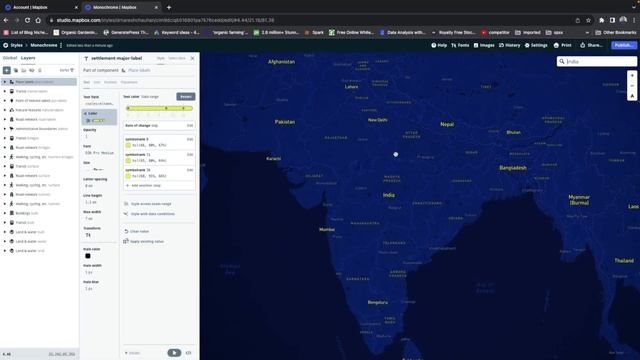Open the Text property tab
The height and width of the screenshot is (360, 640).
click(x=87, y=82)
